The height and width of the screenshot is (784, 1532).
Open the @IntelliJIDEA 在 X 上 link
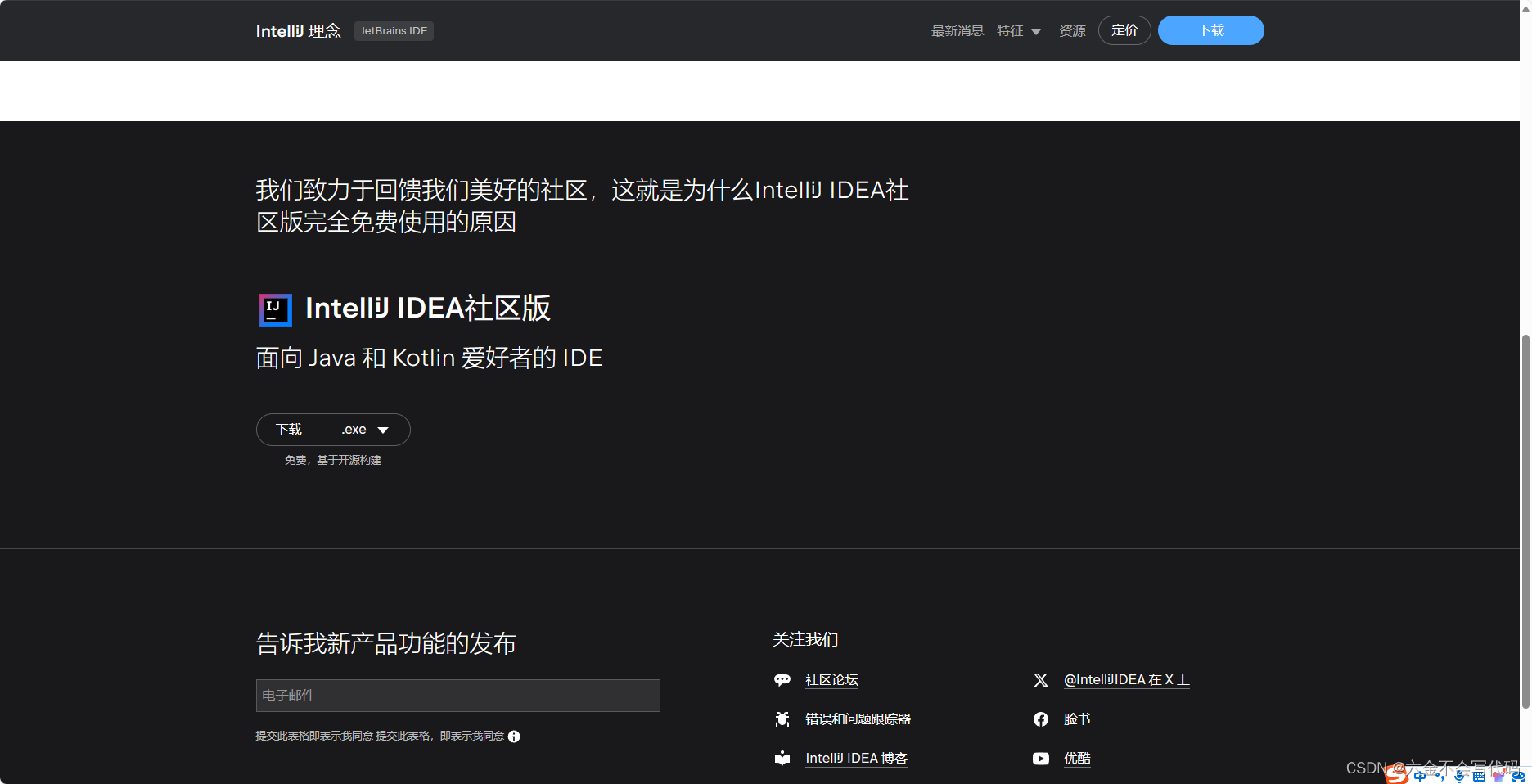[x=1126, y=680]
